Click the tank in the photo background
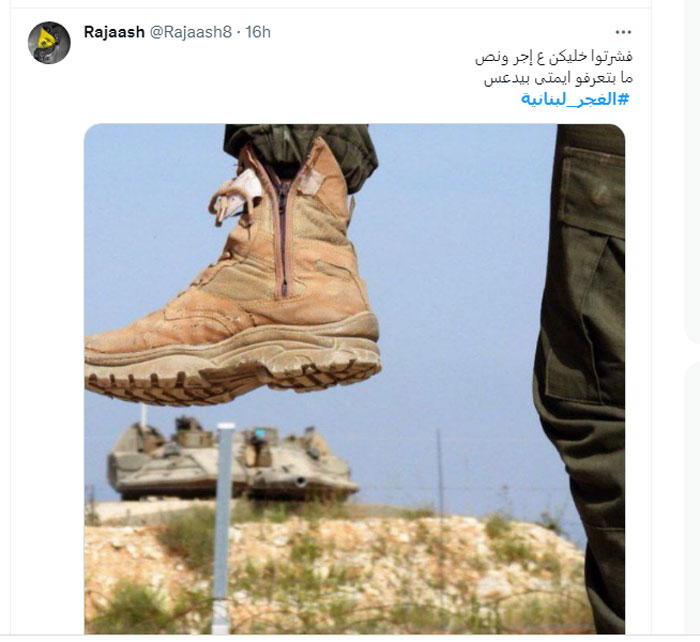Image resolution: width=700 pixels, height=642 pixels. coord(232,460)
